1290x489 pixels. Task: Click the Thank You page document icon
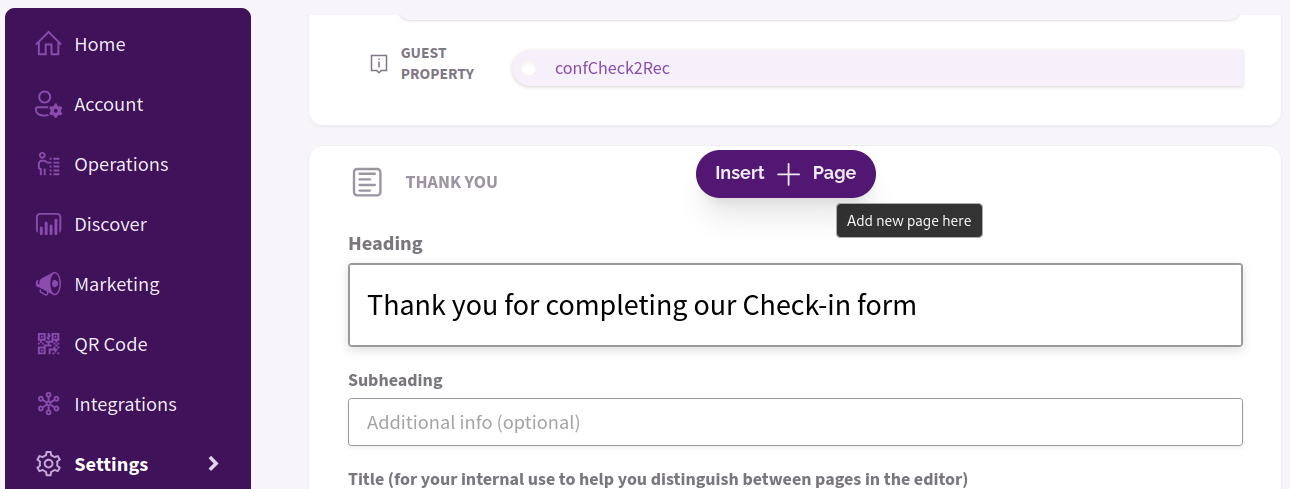tap(367, 182)
